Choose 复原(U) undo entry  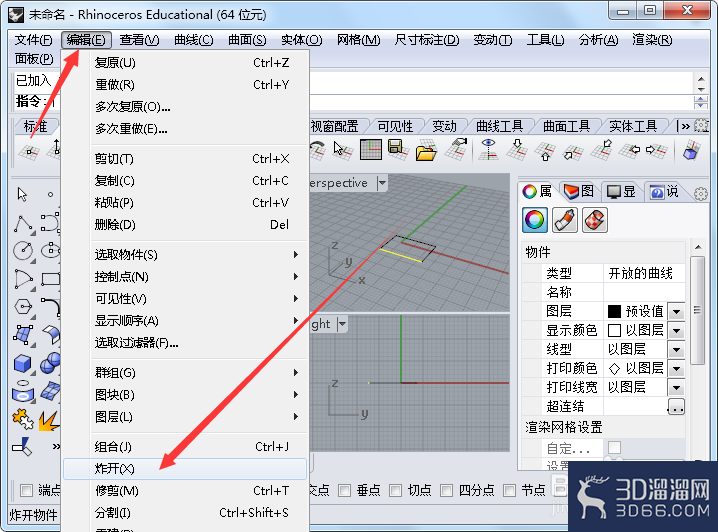185,63
